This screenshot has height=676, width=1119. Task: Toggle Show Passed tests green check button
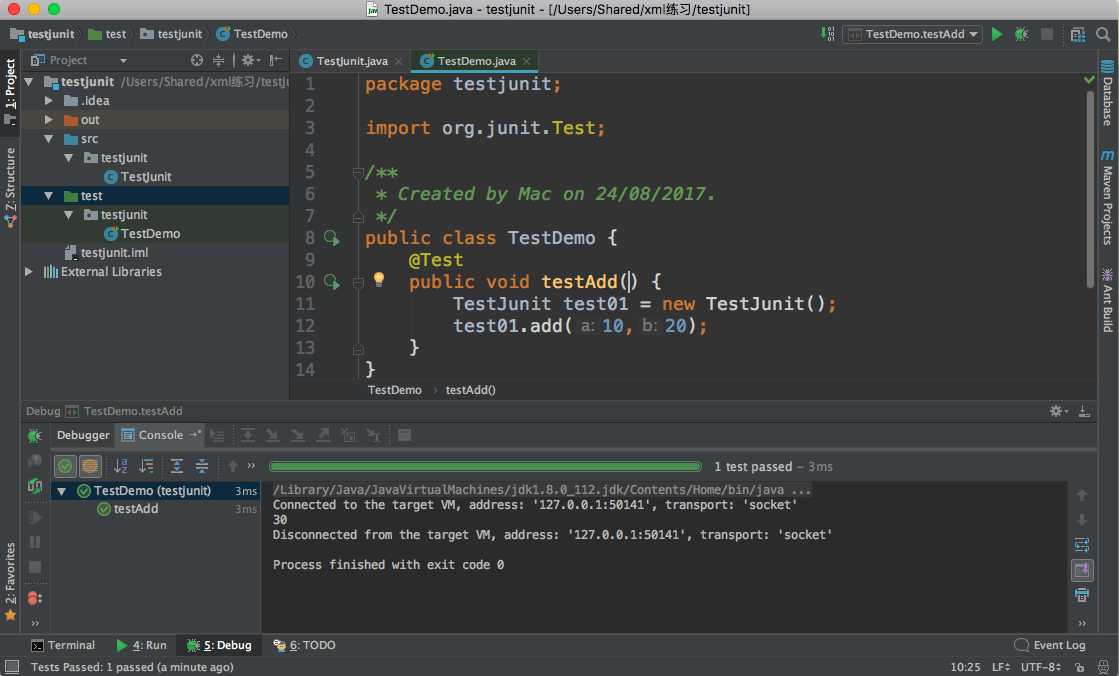(65, 466)
